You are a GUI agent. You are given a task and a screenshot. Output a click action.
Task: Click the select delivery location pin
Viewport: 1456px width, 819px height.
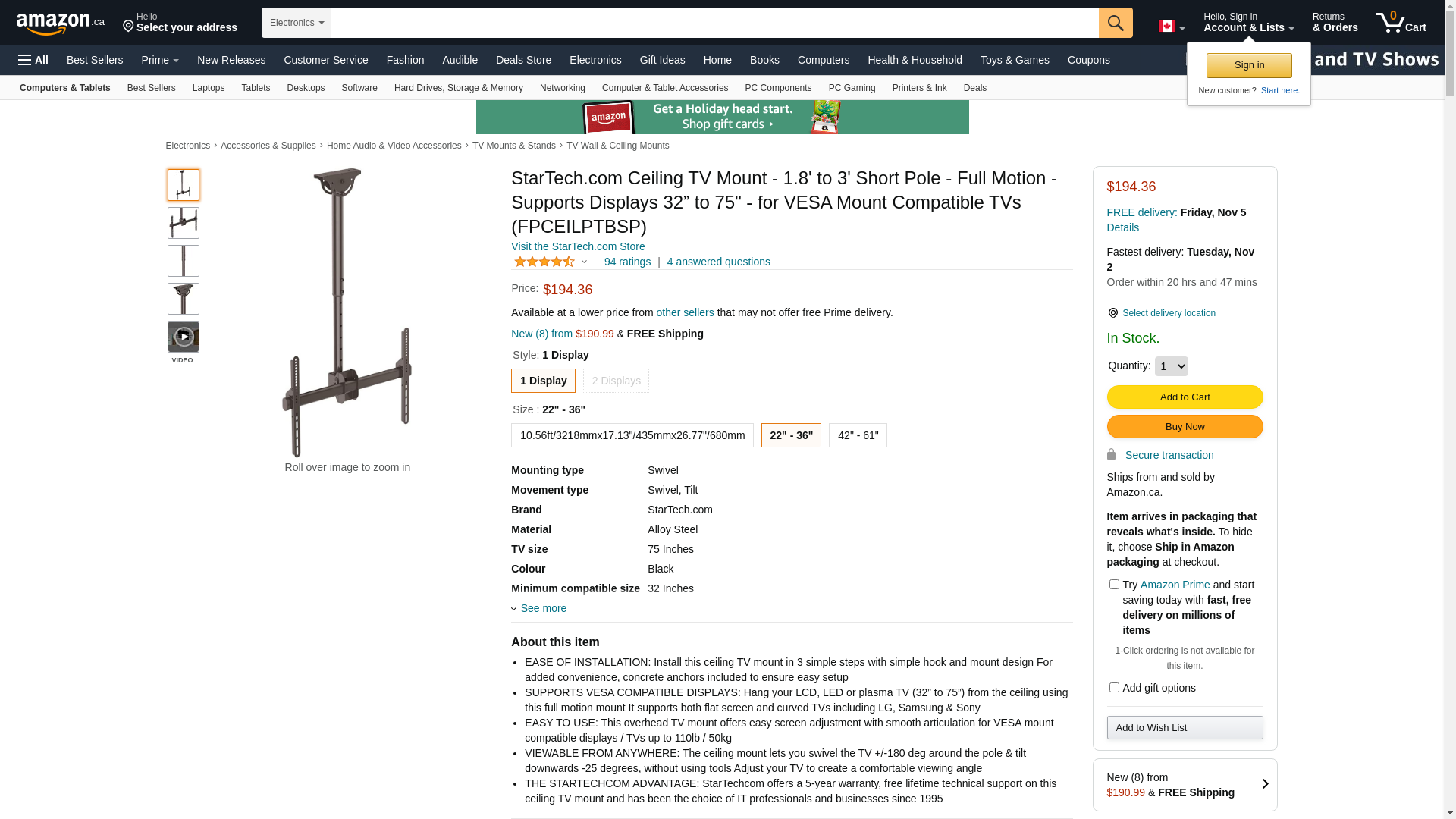pyautogui.click(x=1112, y=313)
